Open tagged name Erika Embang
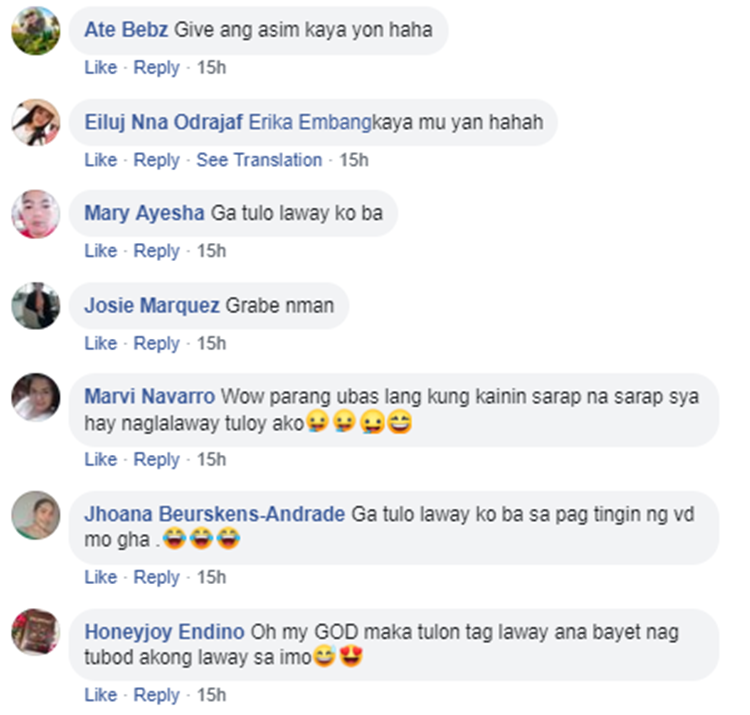 tap(310, 122)
